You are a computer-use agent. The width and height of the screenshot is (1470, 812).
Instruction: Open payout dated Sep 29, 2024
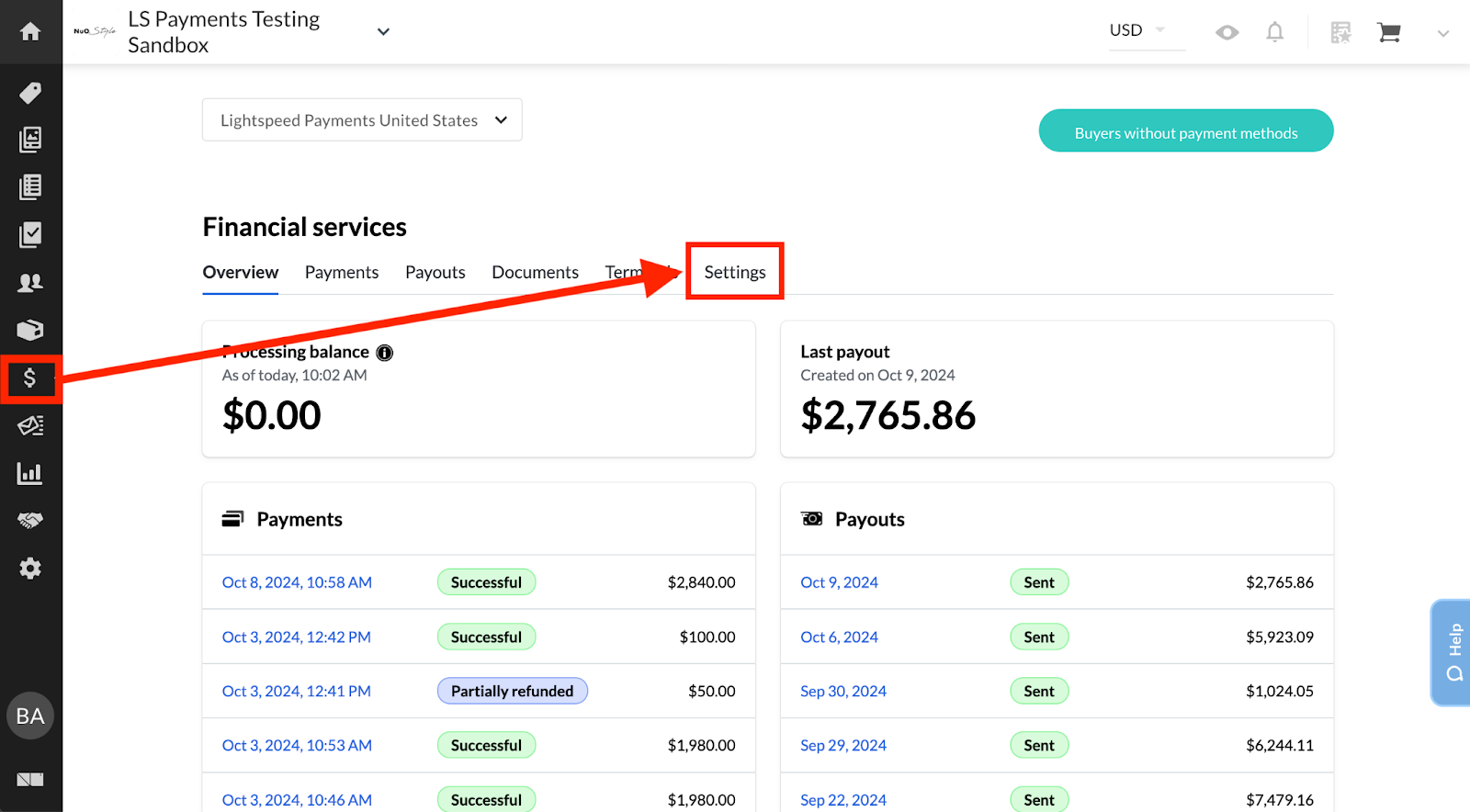tap(843, 746)
